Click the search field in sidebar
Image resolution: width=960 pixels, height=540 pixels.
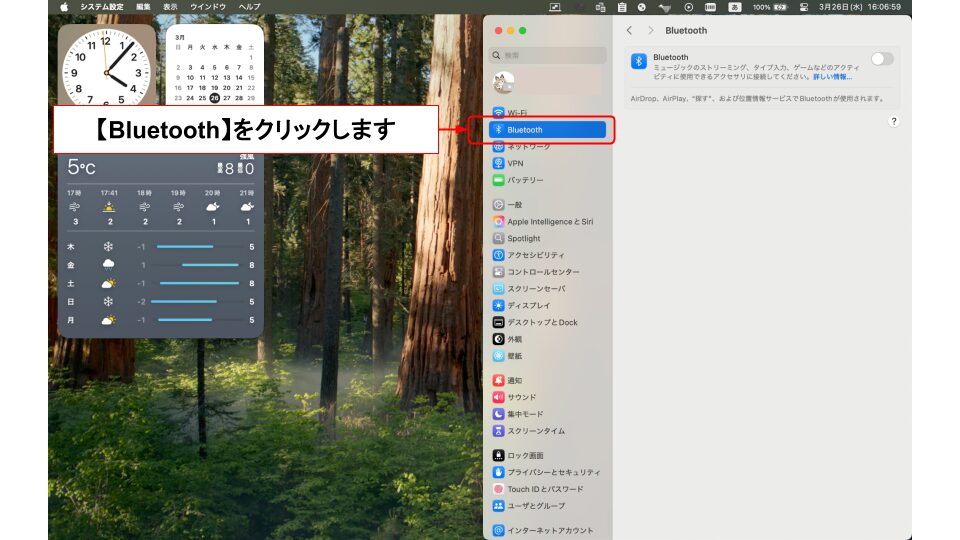[x=548, y=56]
